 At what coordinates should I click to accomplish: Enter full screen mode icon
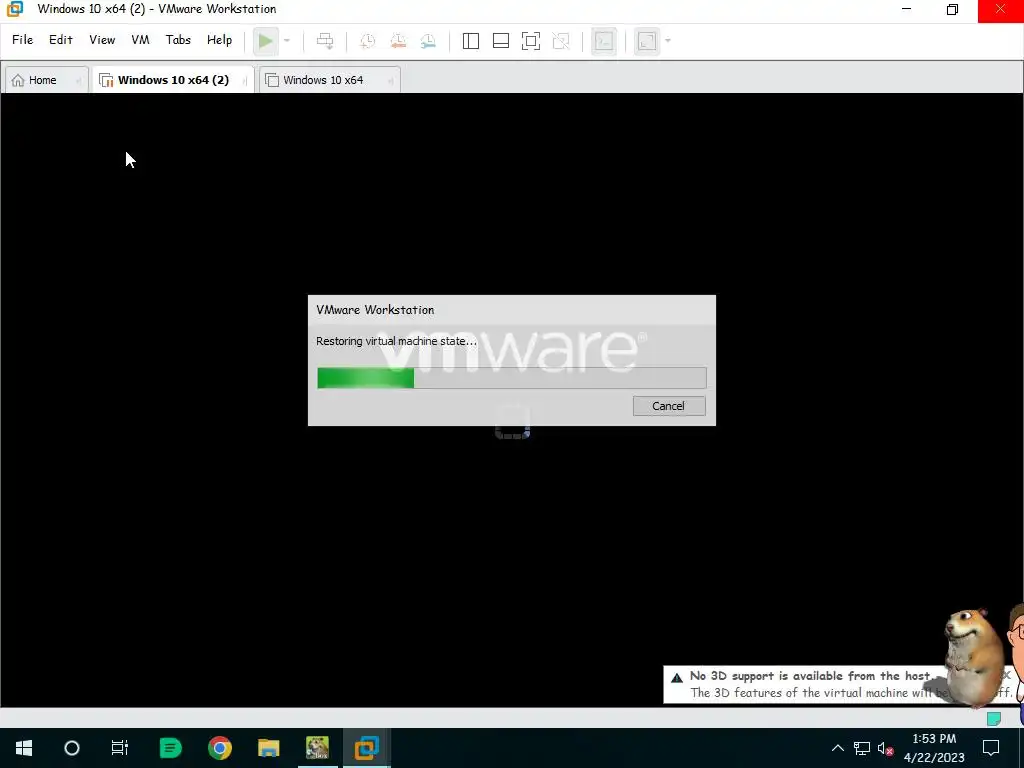pyautogui.click(x=531, y=41)
